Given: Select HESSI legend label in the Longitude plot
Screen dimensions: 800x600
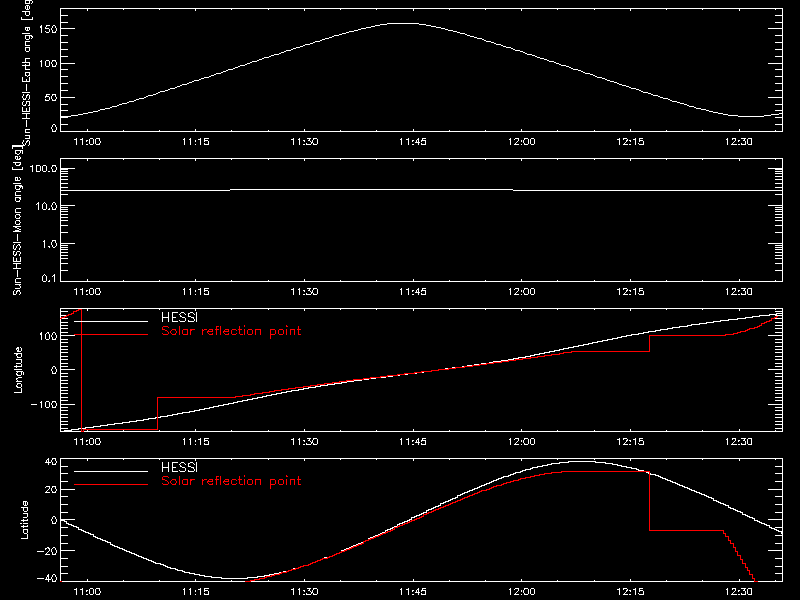Looking at the screenshot, I should (x=179, y=317).
